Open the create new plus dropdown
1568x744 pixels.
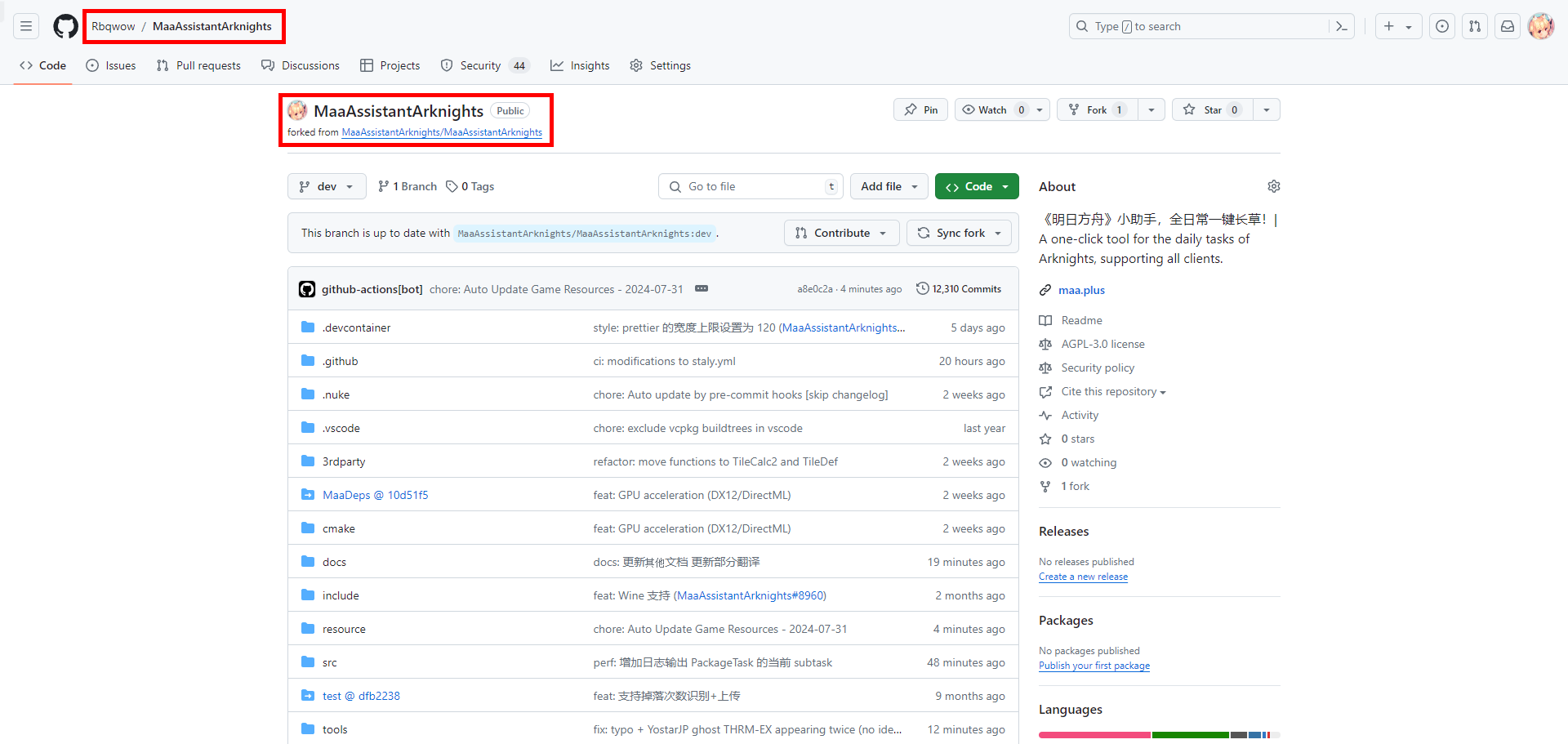point(1398,26)
